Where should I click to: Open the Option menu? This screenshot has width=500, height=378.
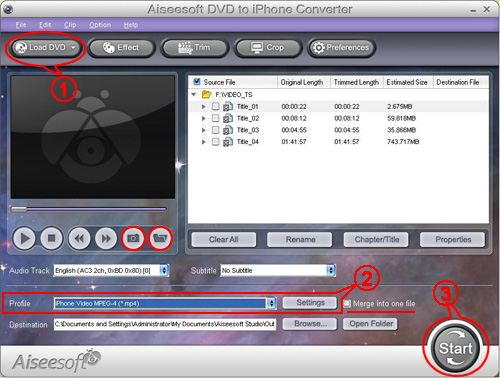pyautogui.click(x=100, y=25)
